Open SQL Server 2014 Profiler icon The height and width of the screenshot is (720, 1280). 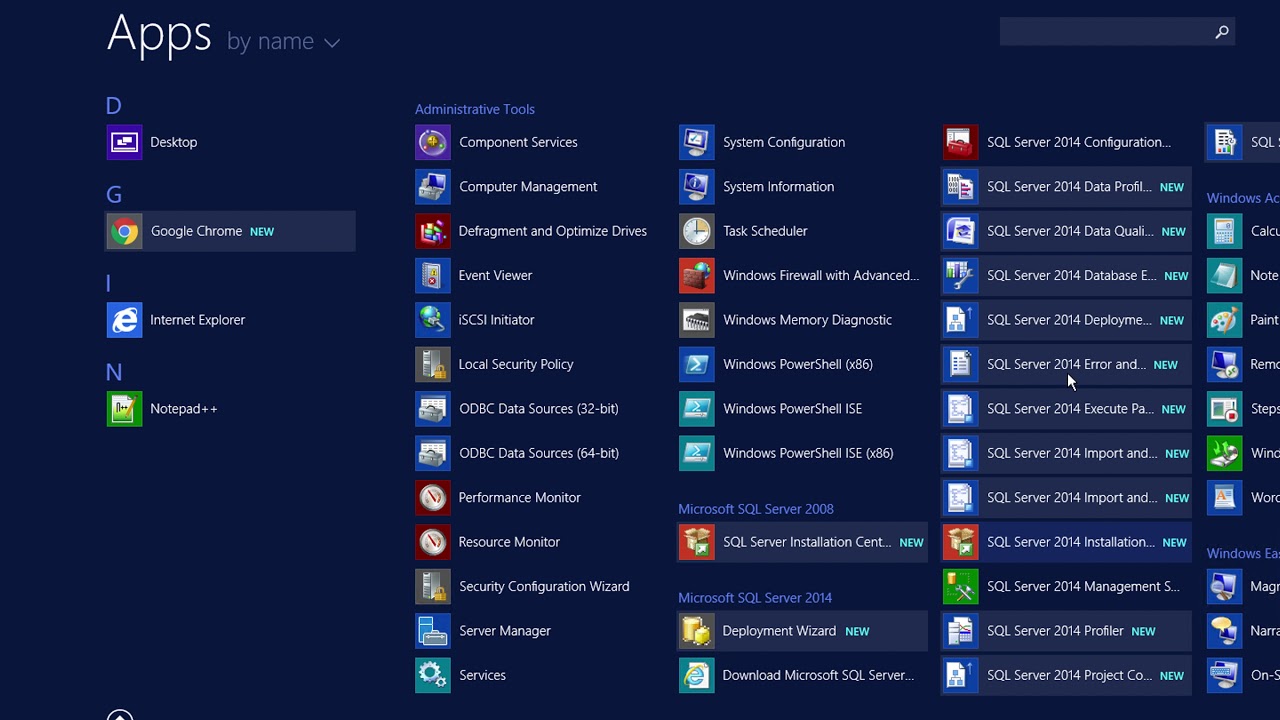click(x=960, y=631)
